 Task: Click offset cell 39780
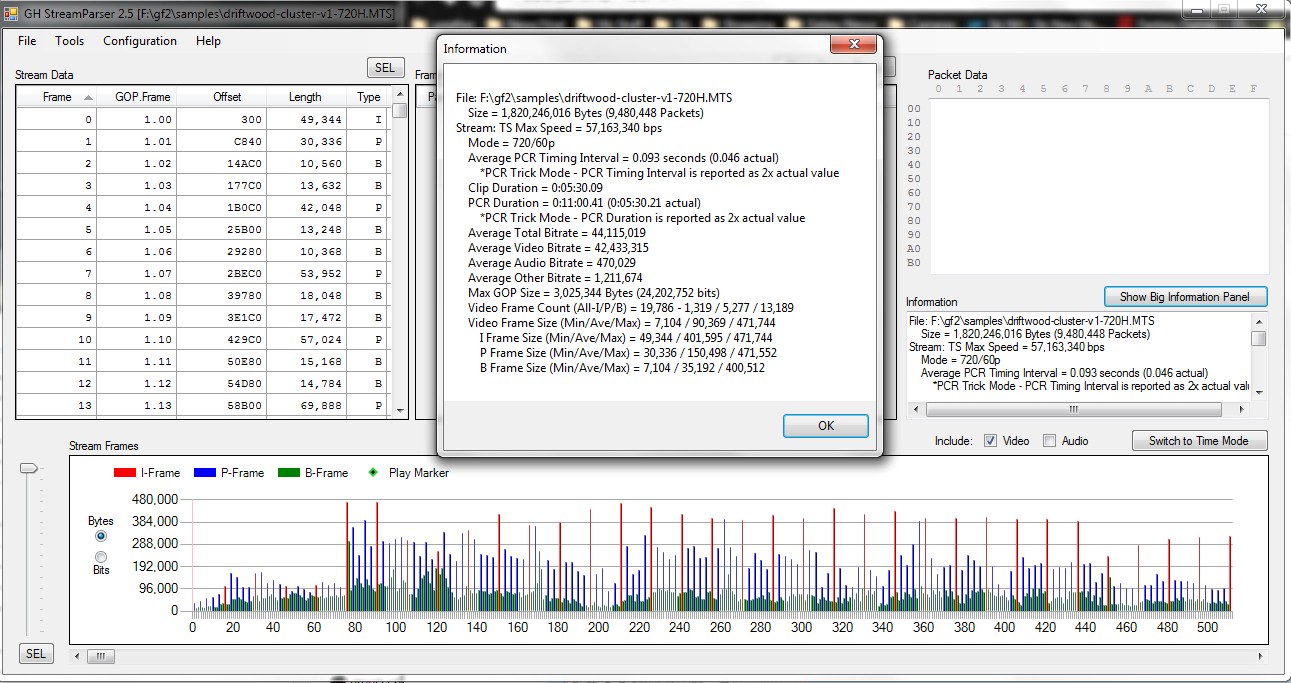coord(222,296)
